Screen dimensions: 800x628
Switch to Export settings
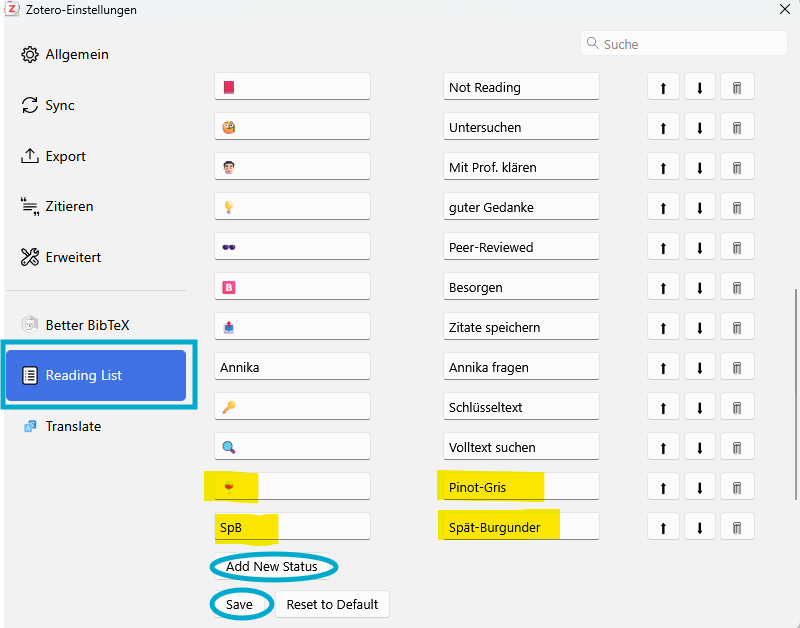point(96,156)
